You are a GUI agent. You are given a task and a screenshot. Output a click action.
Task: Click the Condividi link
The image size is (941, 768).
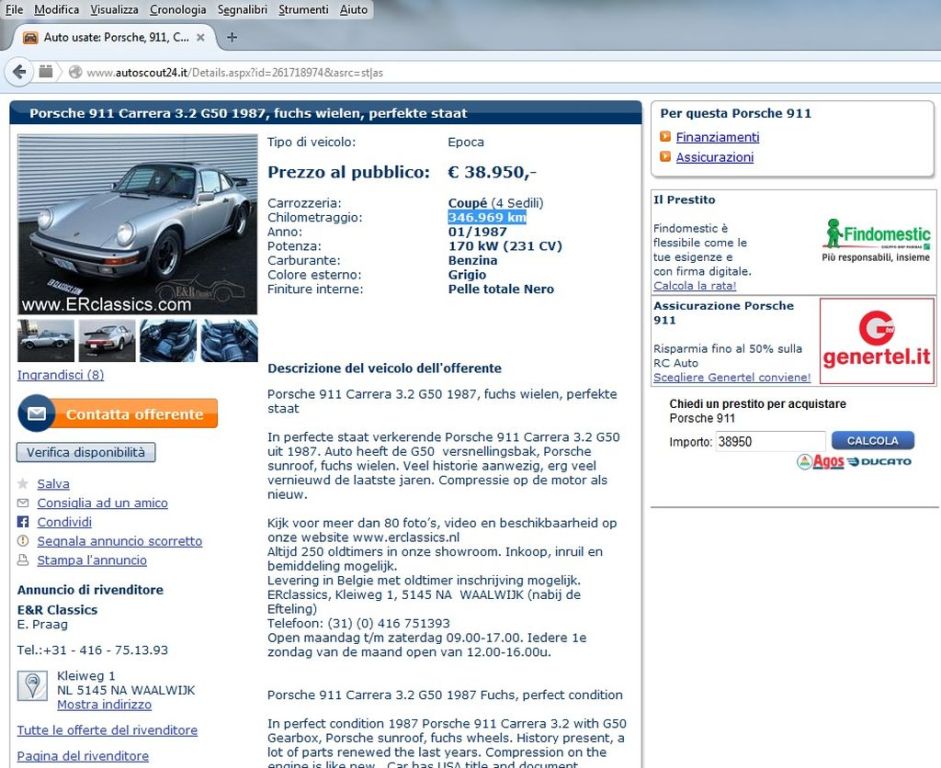64,522
